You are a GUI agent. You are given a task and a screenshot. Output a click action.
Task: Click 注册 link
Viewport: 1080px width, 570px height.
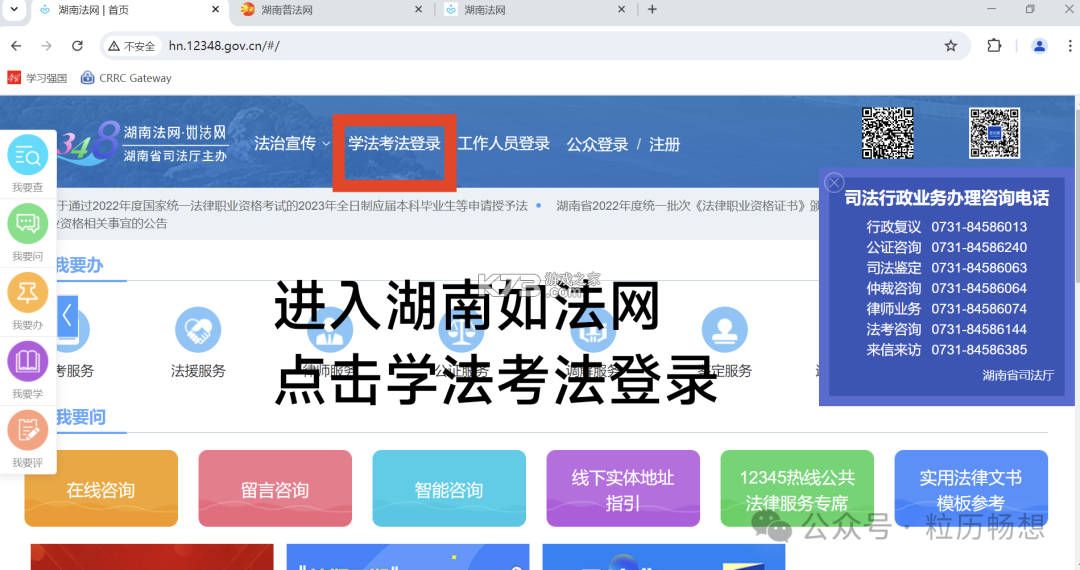pos(664,145)
